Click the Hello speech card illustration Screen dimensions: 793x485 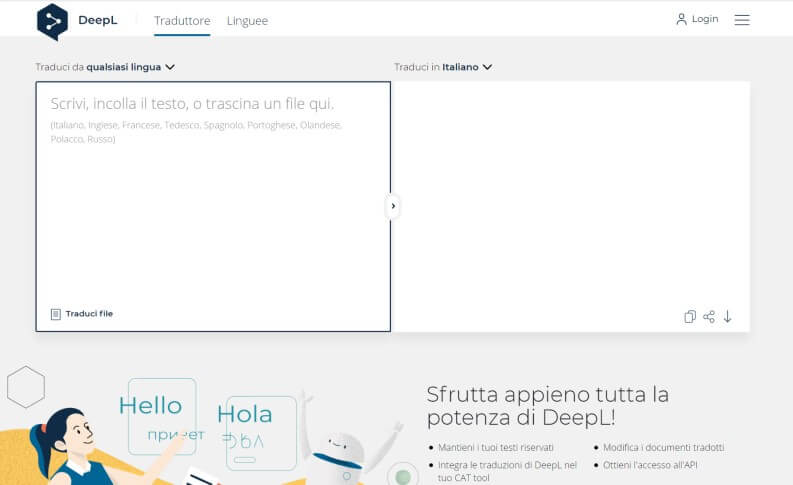pyautogui.click(x=162, y=416)
